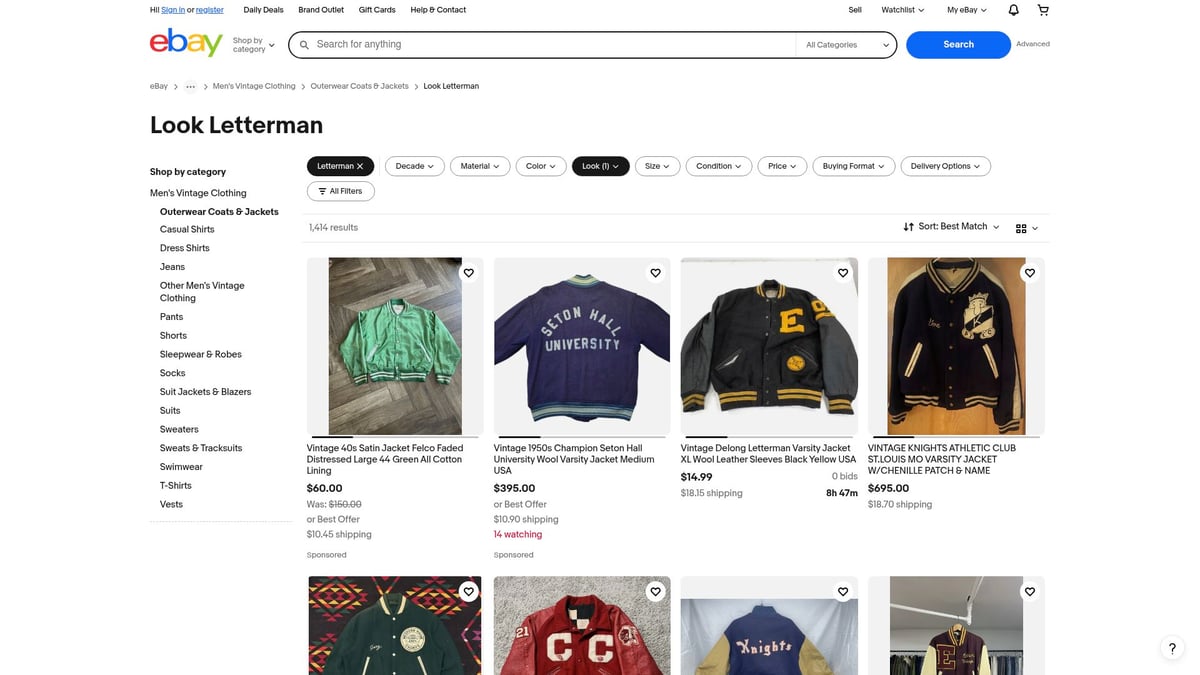
Task: Open the Watchlist menu
Action: pos(901,9)
